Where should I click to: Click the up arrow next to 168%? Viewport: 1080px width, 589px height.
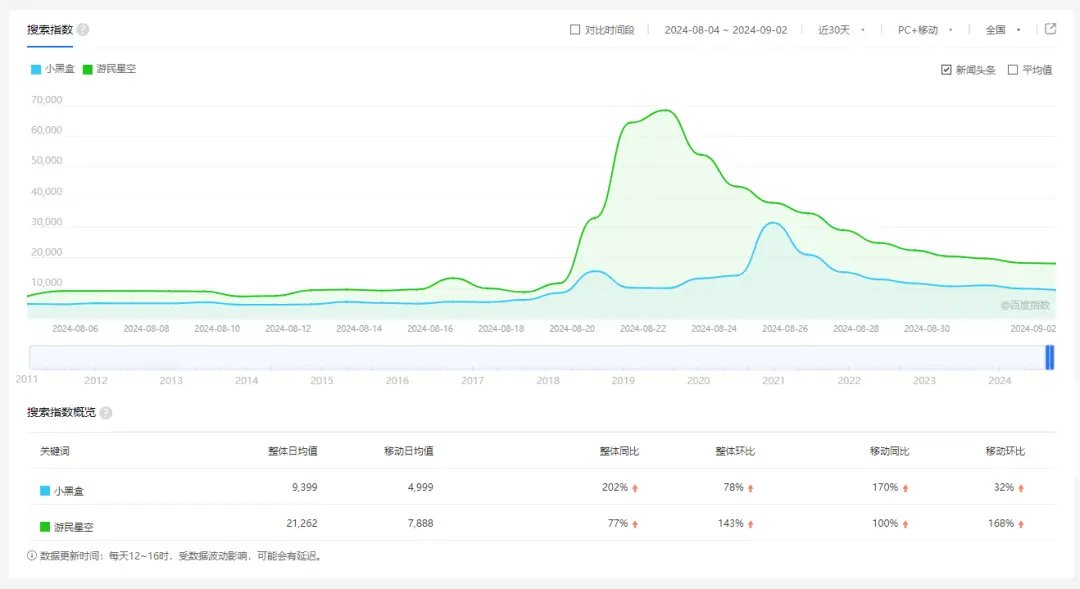pos(1021,522)
